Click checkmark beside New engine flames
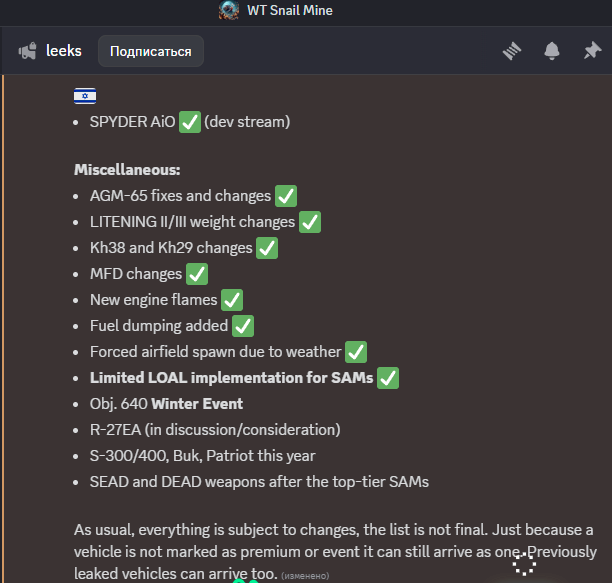The width and height of the screenshot is (612, 583). tap(232, 300)
